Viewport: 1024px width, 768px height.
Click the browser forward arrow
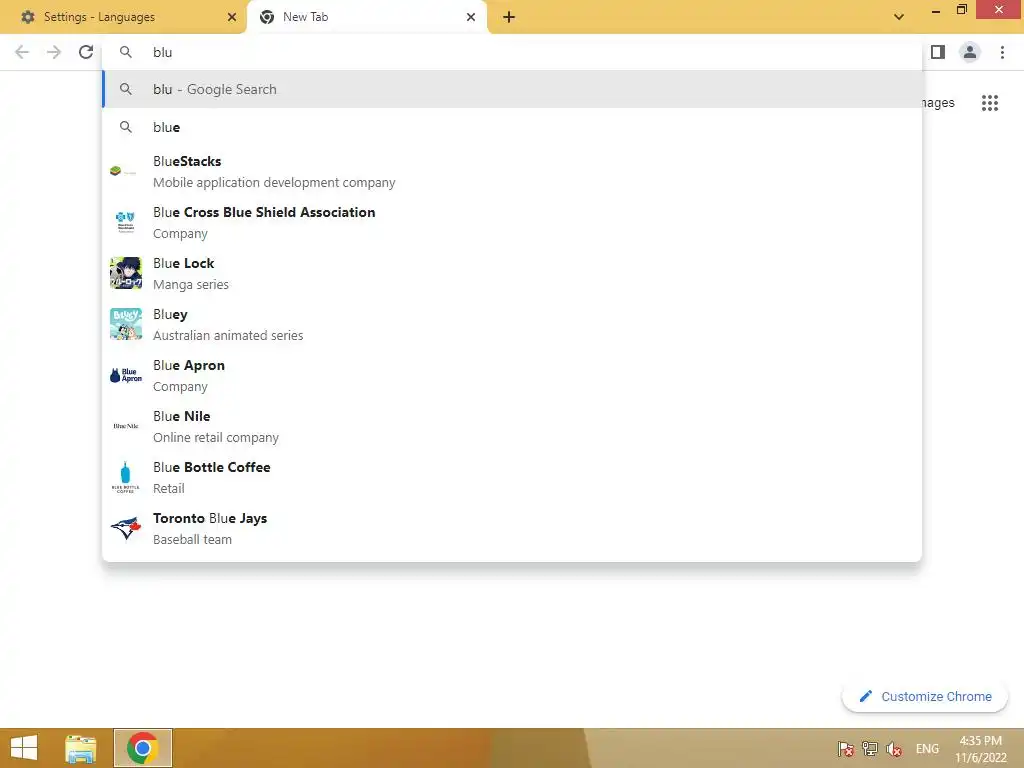pos(54,52)
